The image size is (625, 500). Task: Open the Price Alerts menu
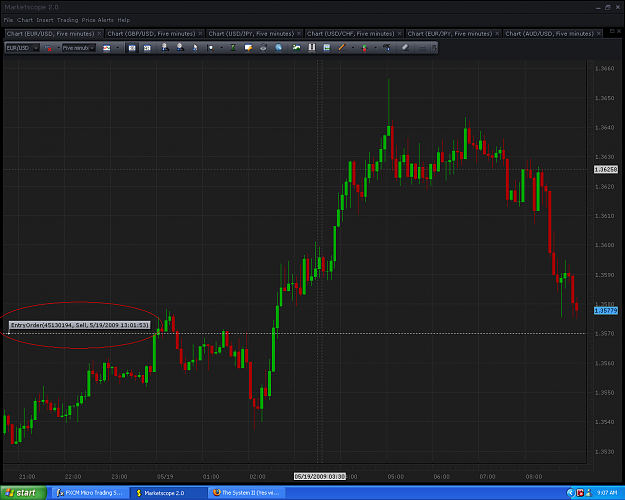[x=98, y=20]
